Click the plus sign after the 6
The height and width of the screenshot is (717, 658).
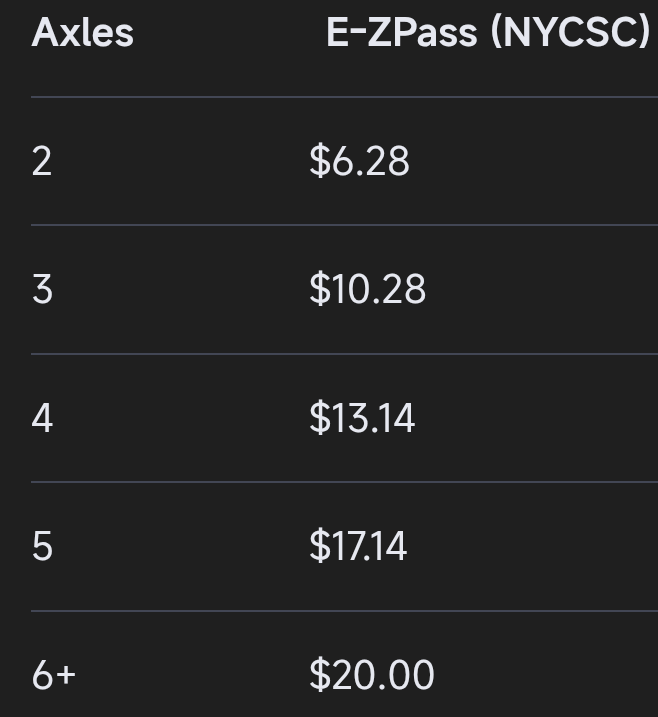[65, 676]
